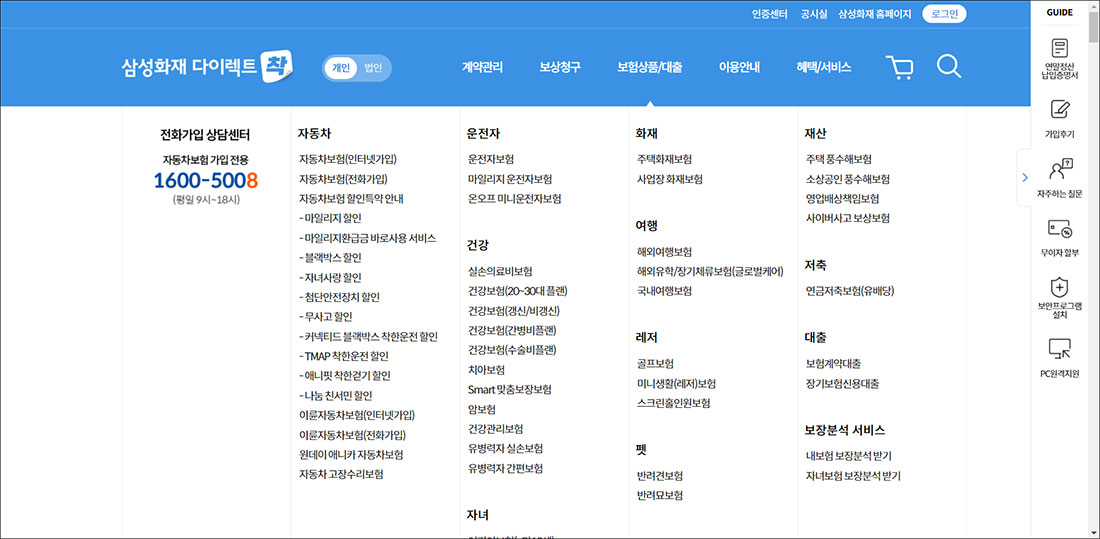Image resolution: width=1100 pixels, height=539 pixels.
Task: Open 주택화재보험 link
Action: pyautogui.click(x=664, y=159)
